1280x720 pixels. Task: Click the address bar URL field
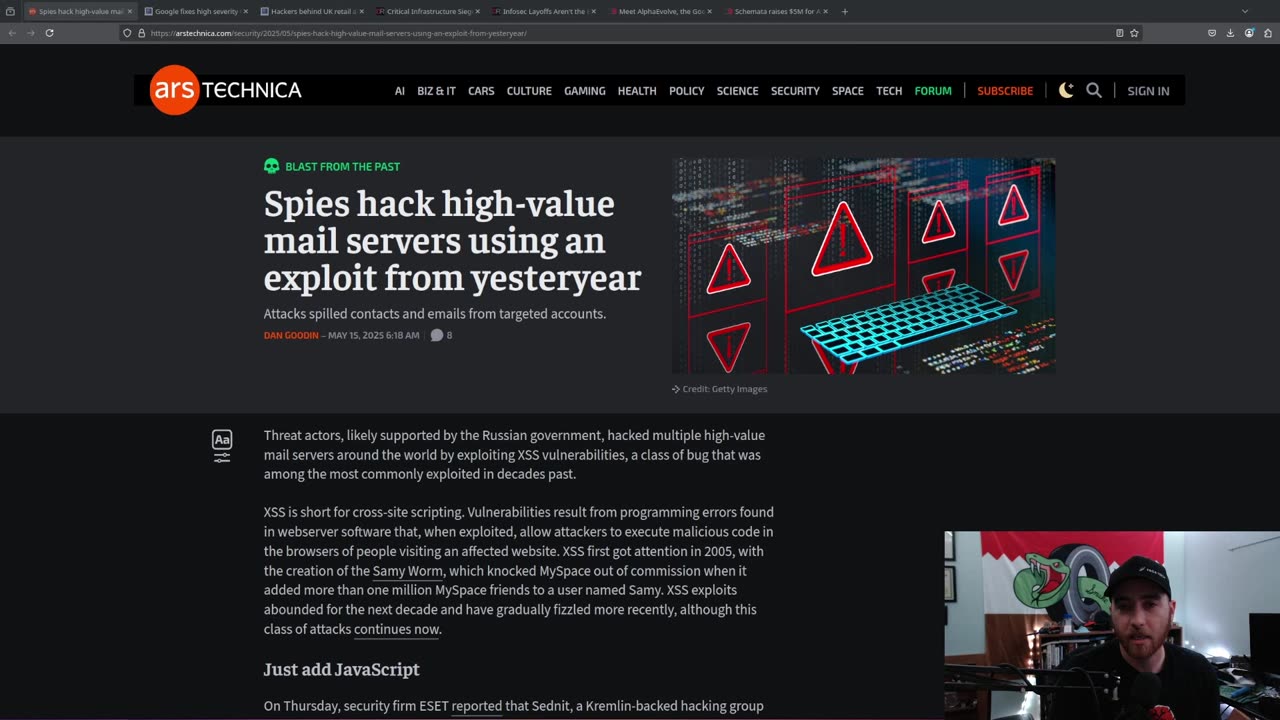point(630,33)
